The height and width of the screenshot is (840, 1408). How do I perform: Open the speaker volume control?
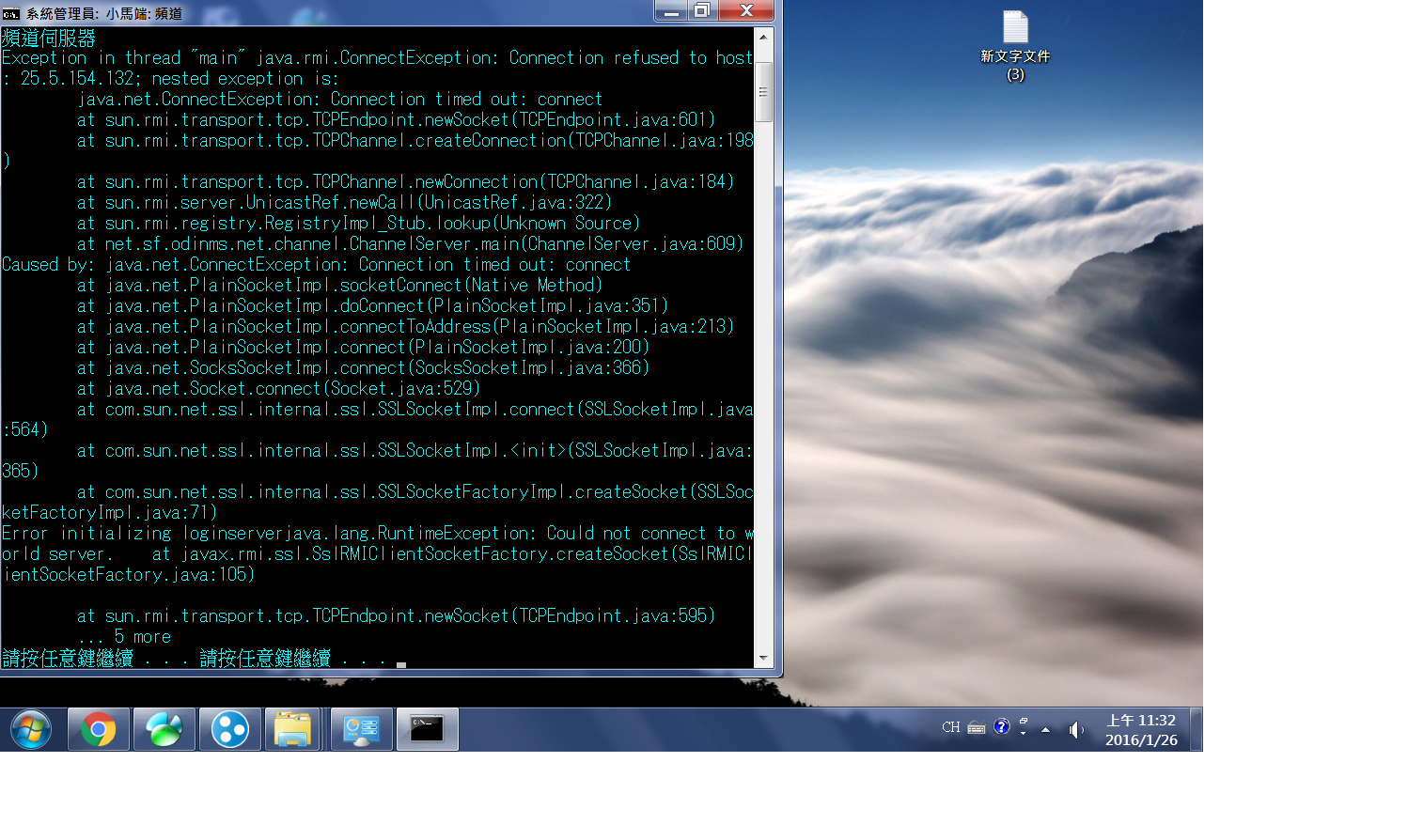1076,729
